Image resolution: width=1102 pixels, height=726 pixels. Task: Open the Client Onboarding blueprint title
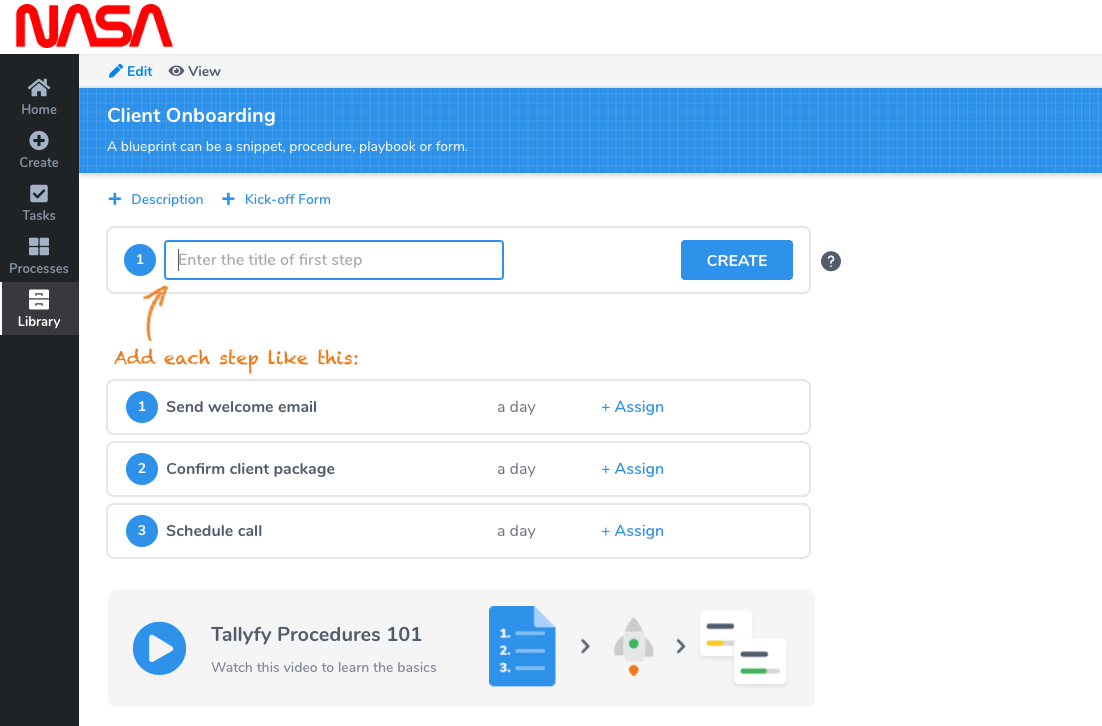190,115
